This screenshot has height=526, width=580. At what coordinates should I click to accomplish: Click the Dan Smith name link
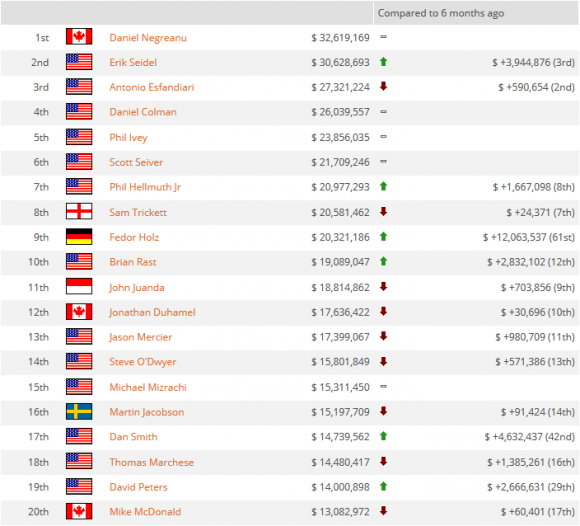(x=133, y=437)
